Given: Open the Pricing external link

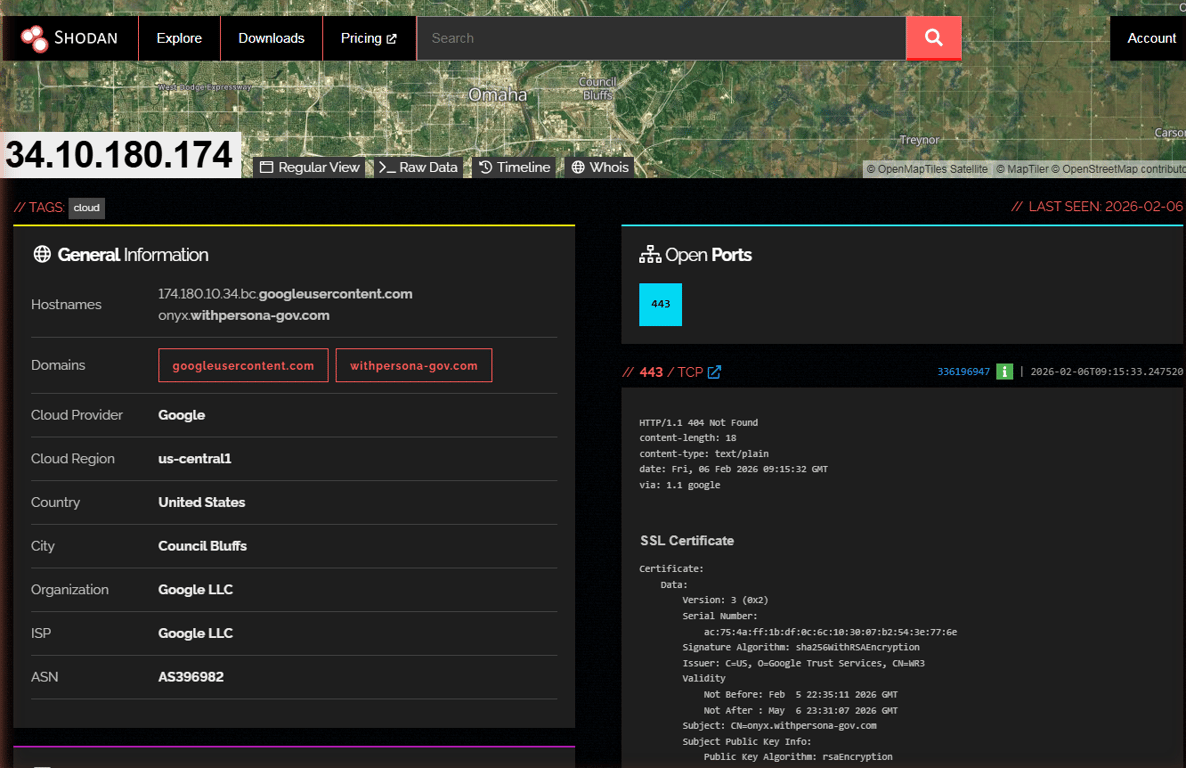Looking at the screenshot, I should [x=368, y=38].
